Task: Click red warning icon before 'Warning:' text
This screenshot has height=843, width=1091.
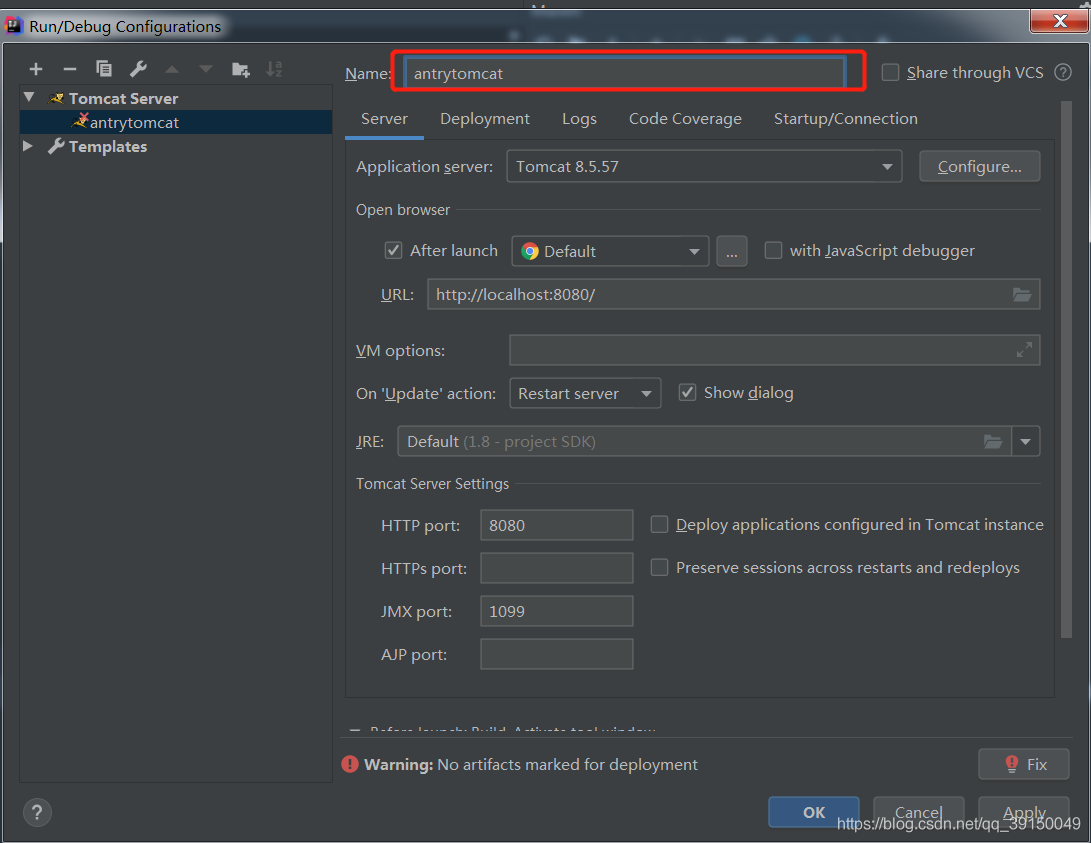Action: (350, 764)
